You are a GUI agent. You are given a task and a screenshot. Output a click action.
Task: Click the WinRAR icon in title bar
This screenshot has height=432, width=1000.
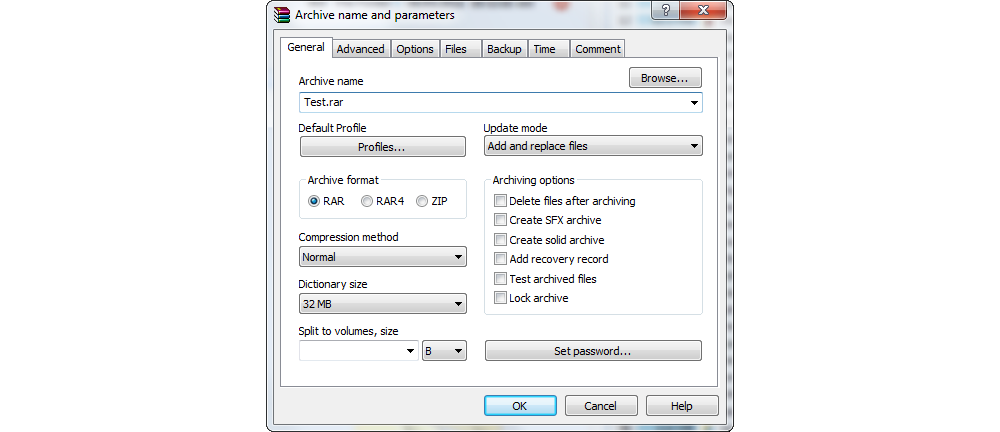282,15
